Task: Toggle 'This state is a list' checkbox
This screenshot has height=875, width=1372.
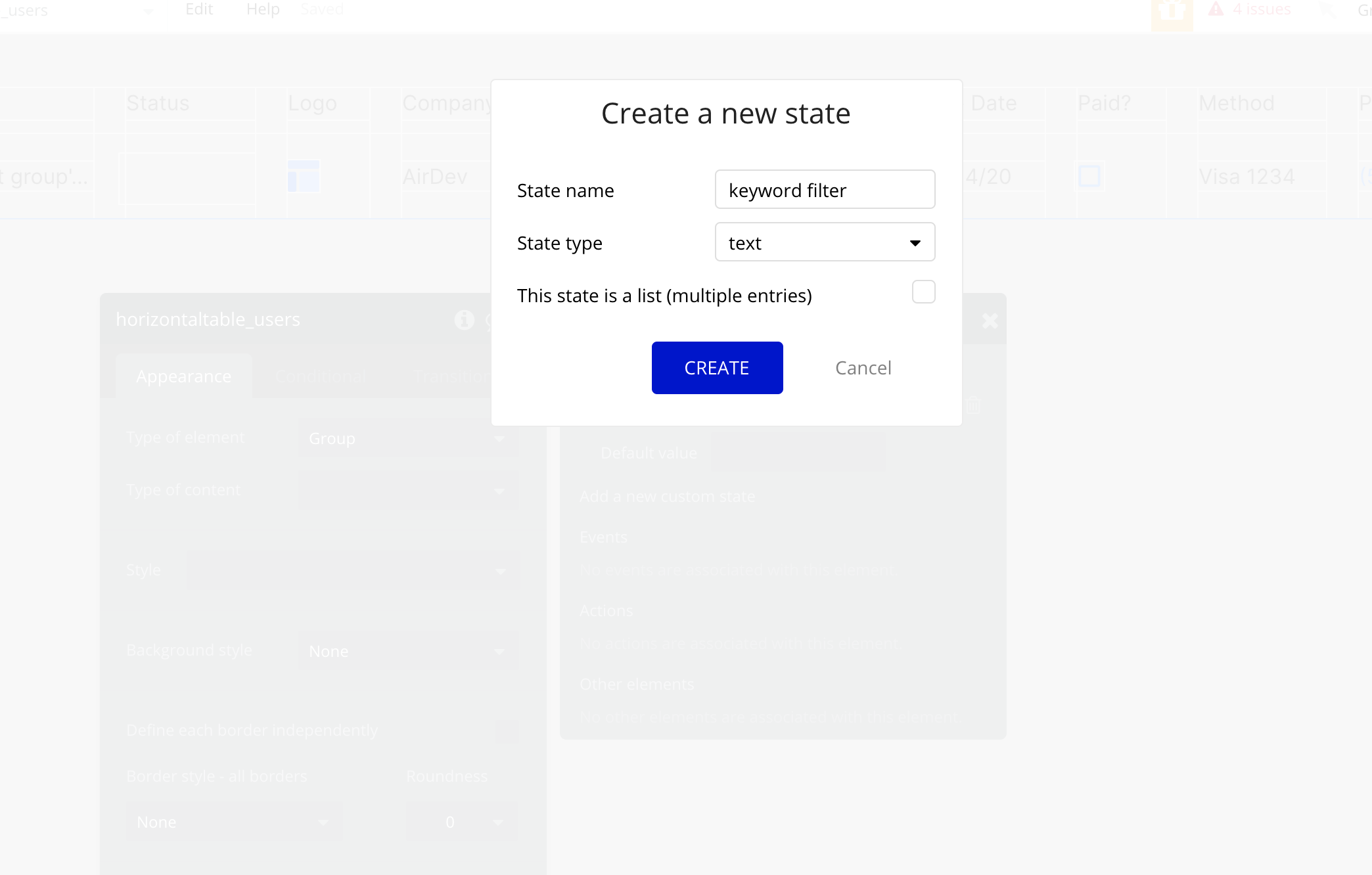Action: tap(923, 292)
